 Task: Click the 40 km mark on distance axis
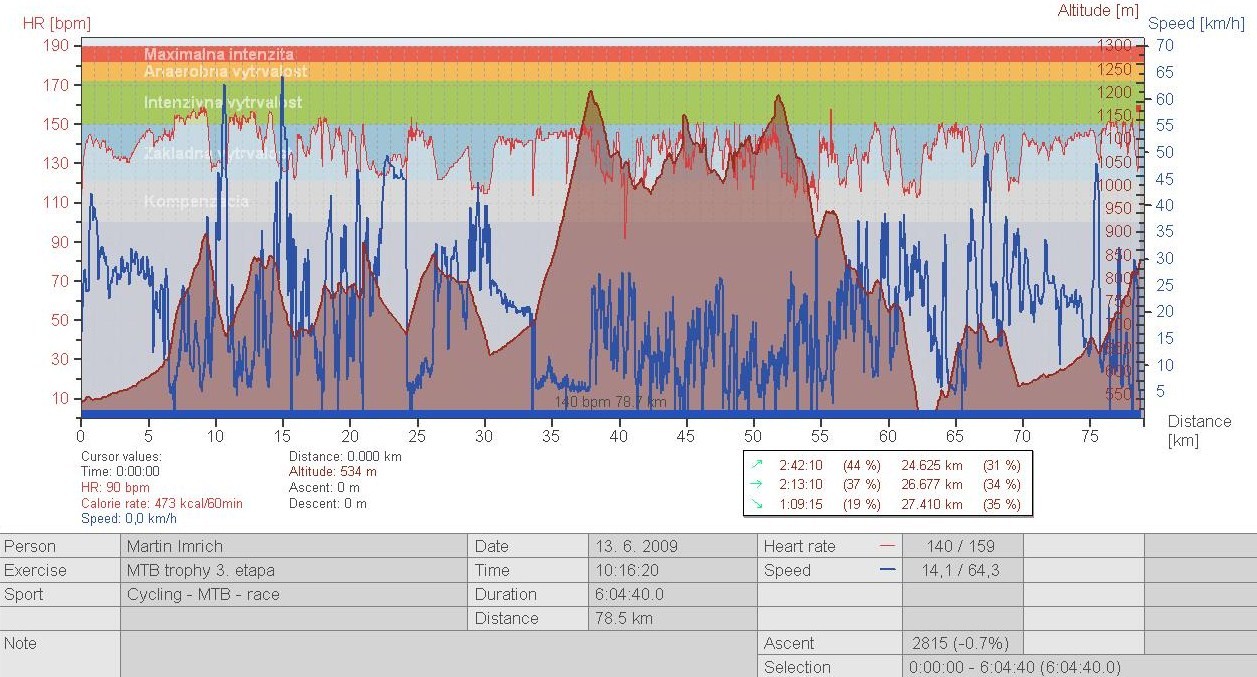point(619,436)
